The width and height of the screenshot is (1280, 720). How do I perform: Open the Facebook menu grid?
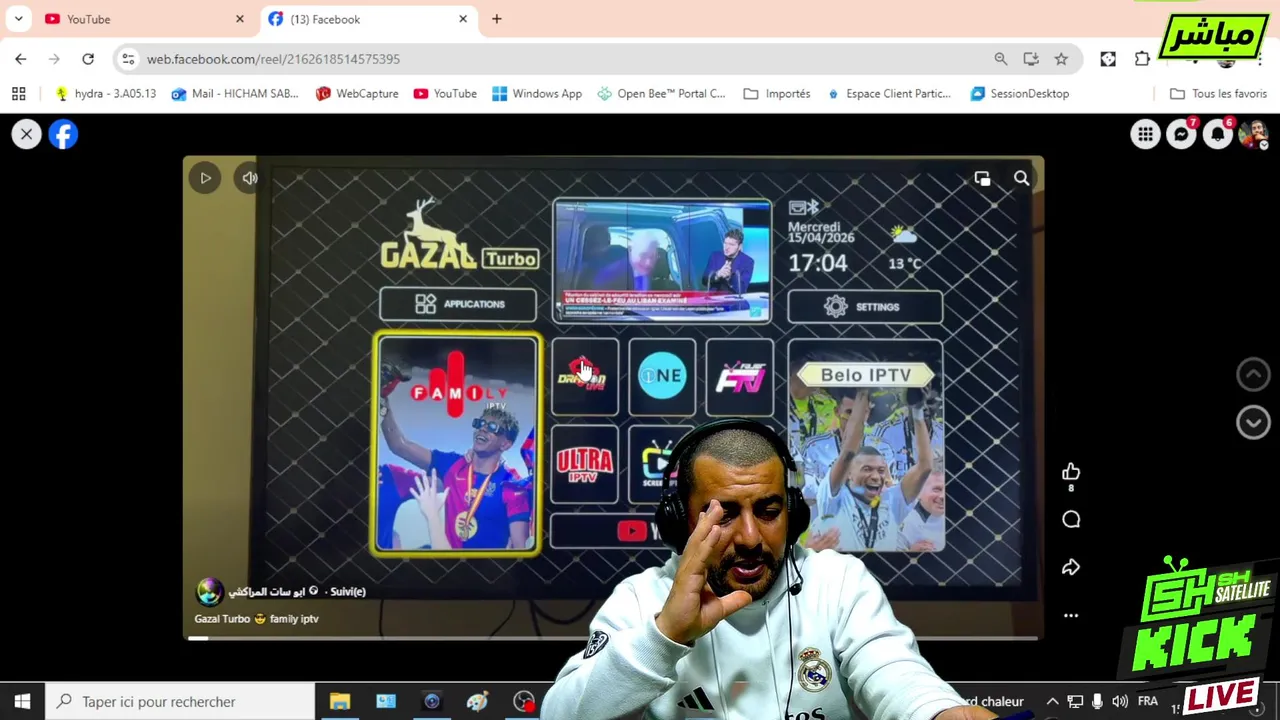coord(1145,134)
